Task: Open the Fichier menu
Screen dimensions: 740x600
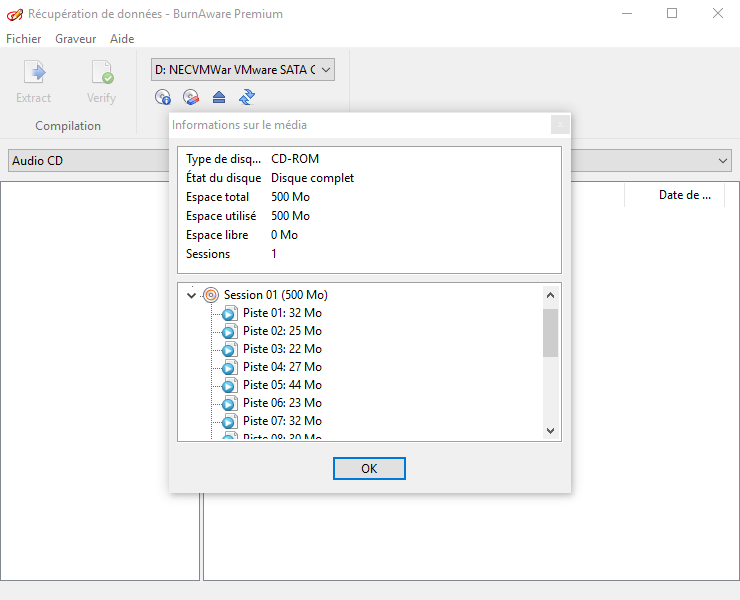Action: (x=24, y=39)
